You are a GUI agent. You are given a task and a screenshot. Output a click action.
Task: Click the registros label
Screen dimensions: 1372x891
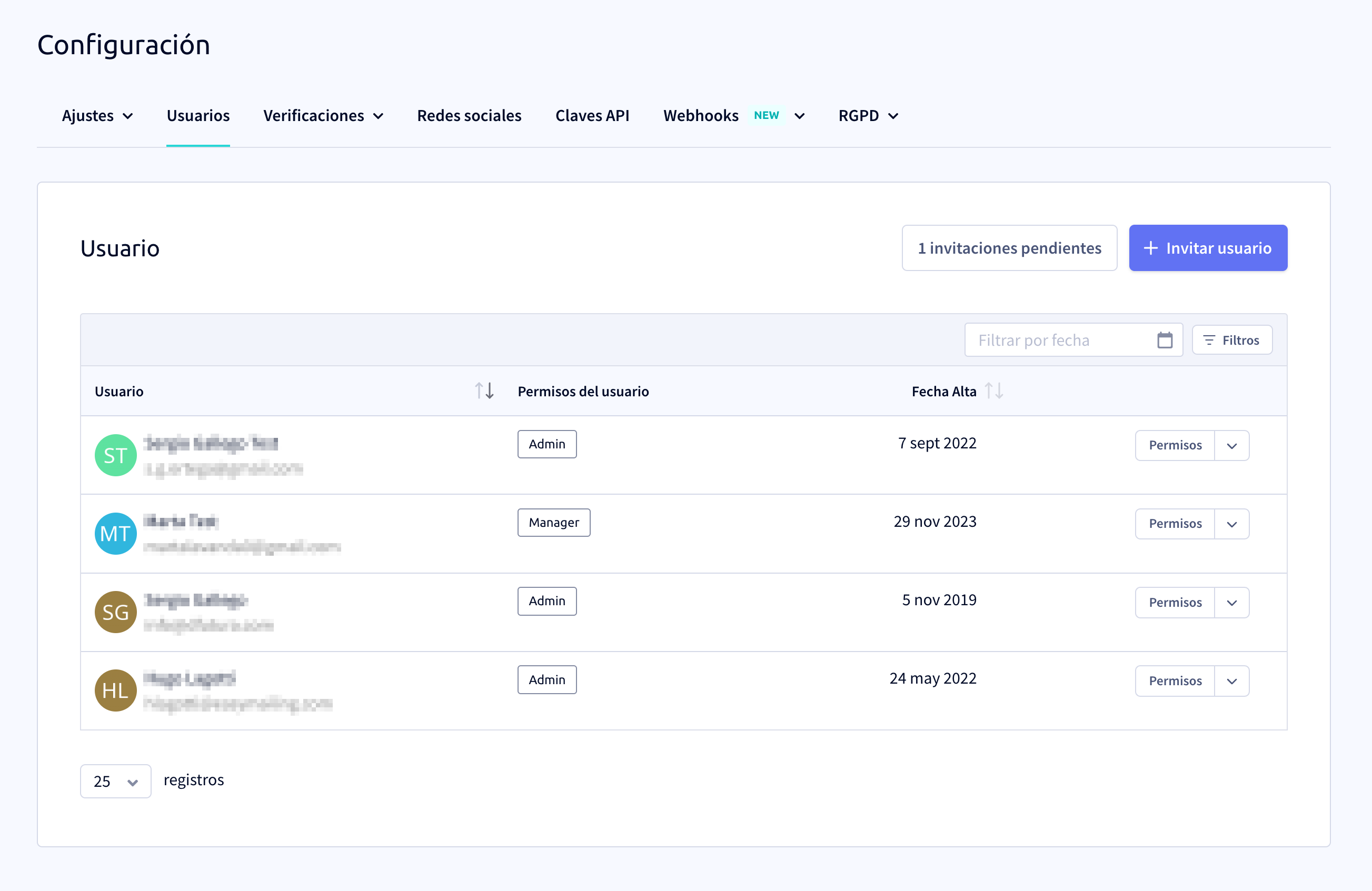coord(194,780)
